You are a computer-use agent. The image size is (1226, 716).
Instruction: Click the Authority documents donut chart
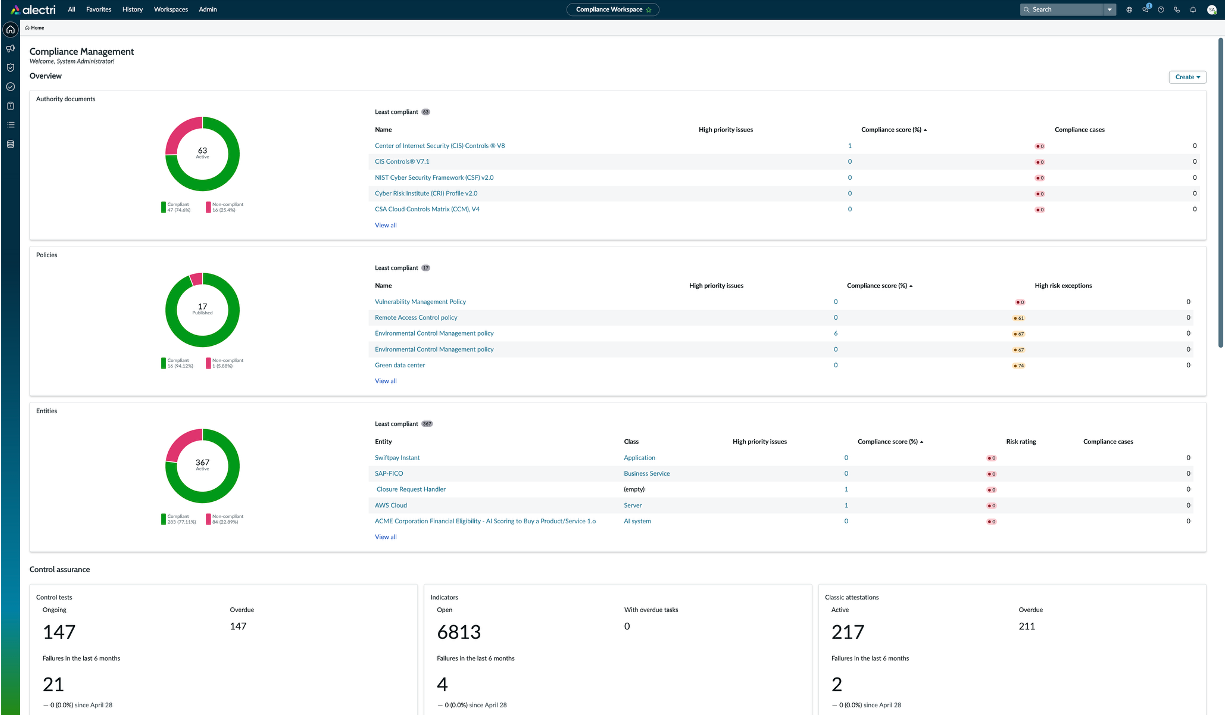click(202, 153)
